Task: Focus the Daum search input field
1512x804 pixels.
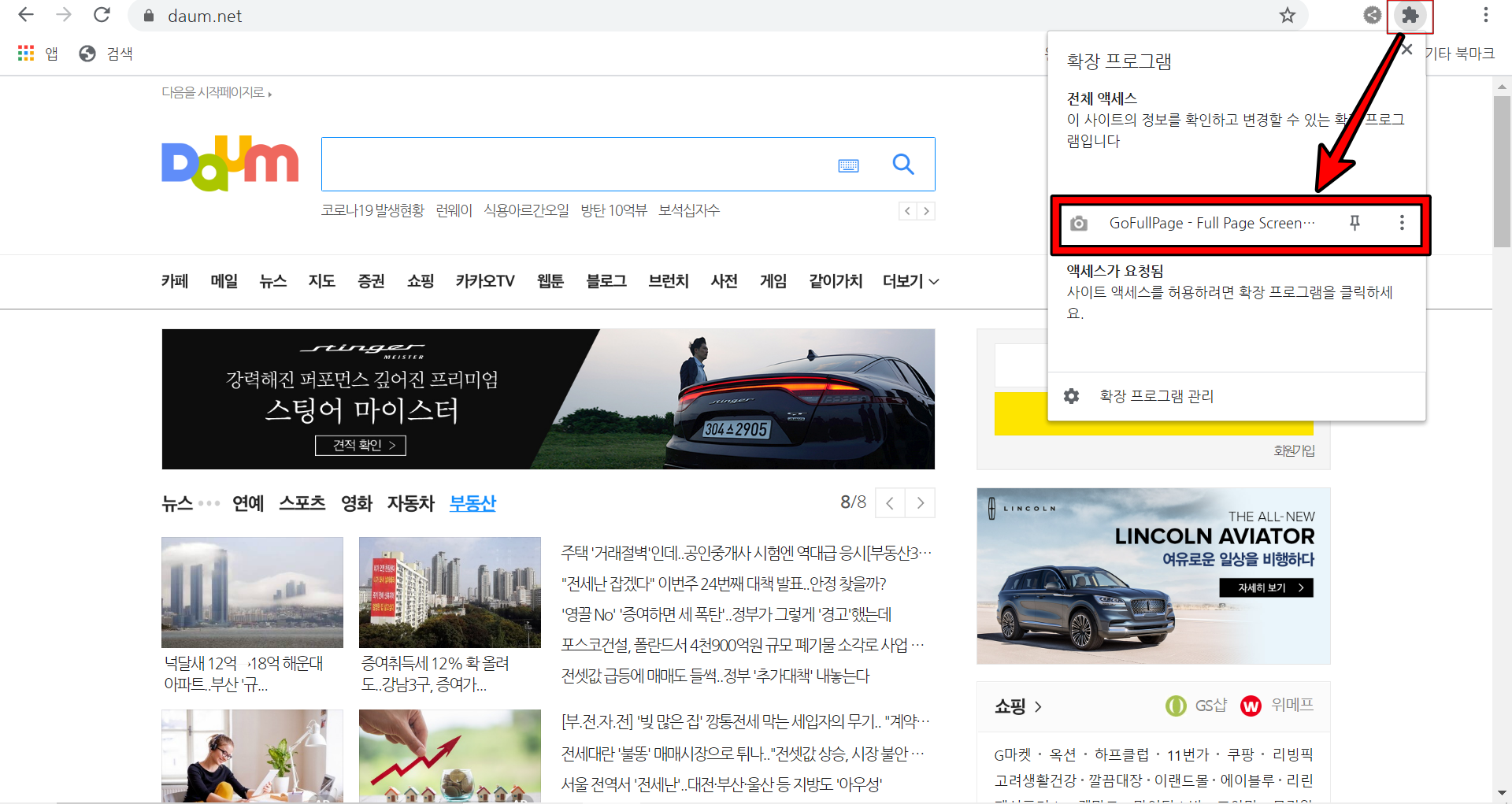Action: 579,164
